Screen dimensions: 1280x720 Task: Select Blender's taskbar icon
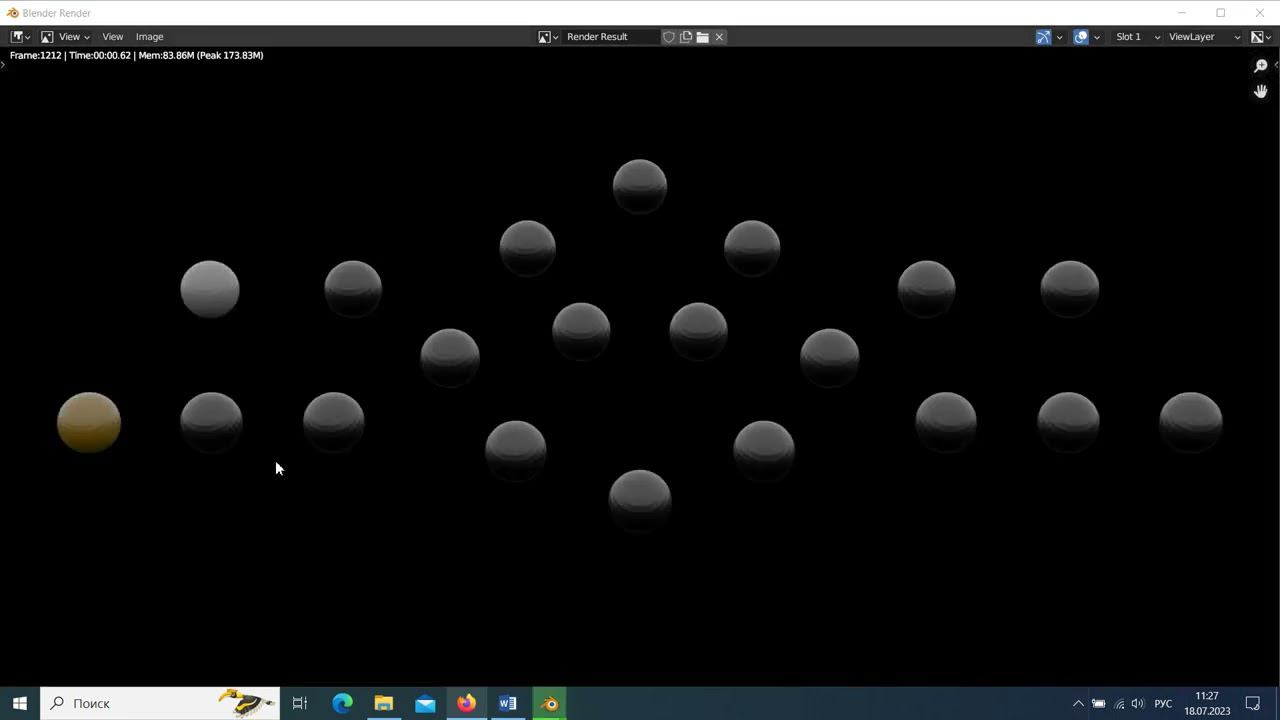(x=550, y=703)
